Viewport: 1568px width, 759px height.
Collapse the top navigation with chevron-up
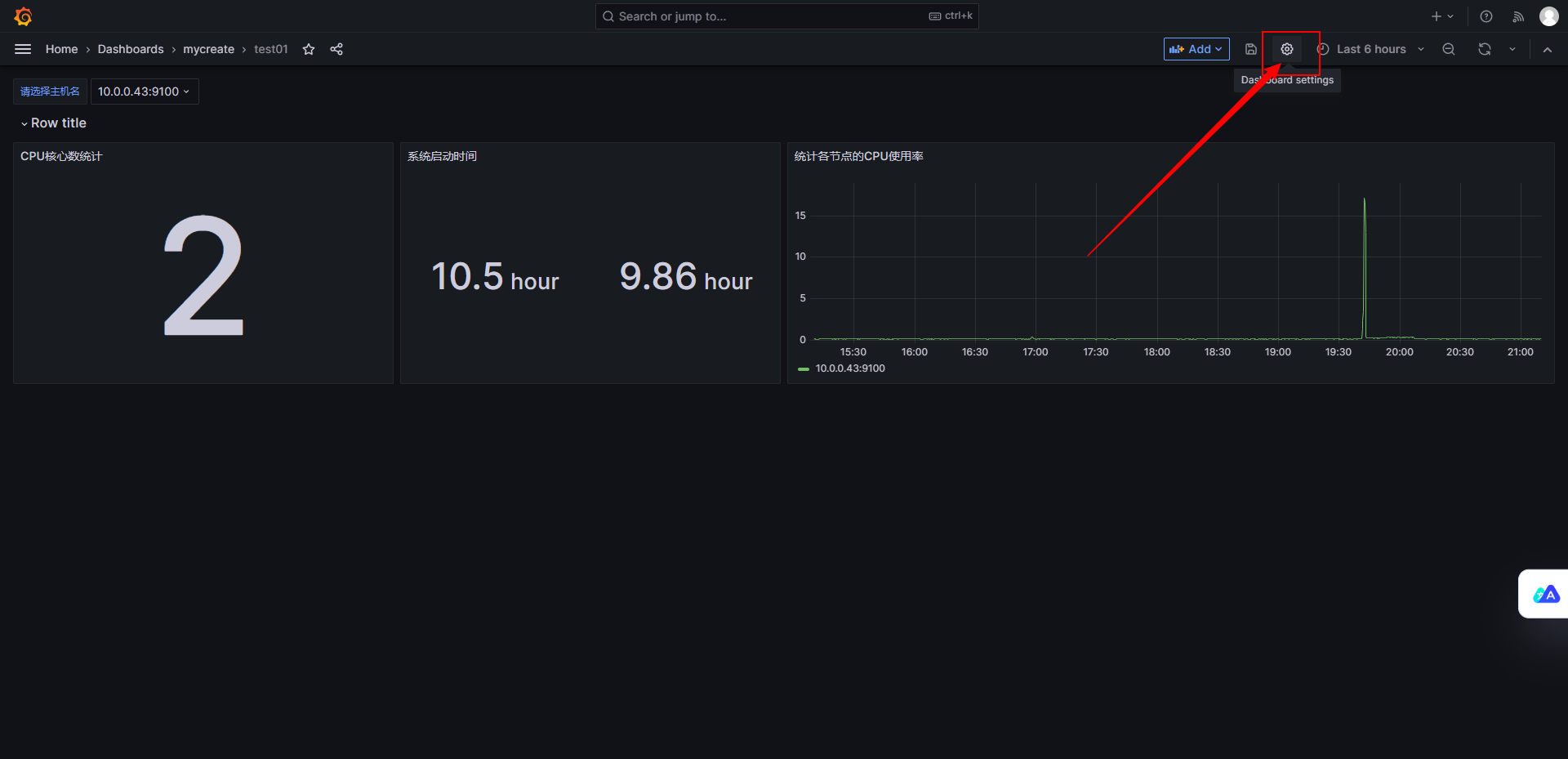[1548, 49]
